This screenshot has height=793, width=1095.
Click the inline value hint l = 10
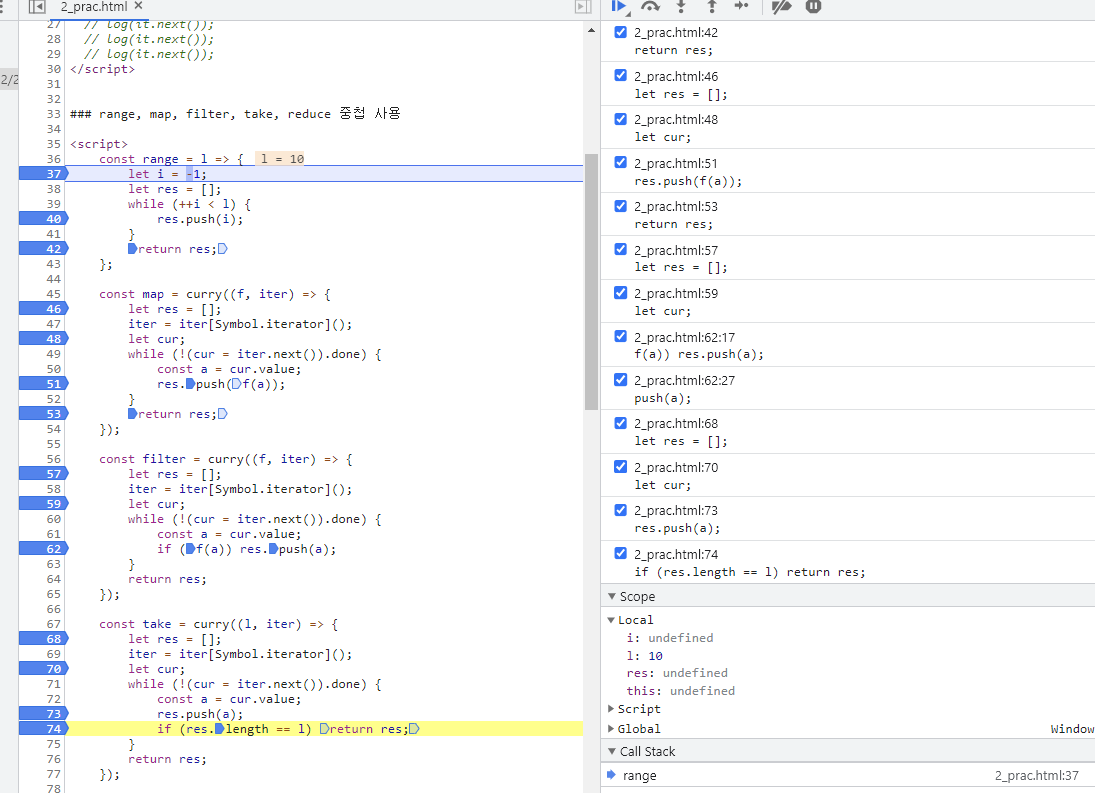pyautogui.click(x=282, y=159)
